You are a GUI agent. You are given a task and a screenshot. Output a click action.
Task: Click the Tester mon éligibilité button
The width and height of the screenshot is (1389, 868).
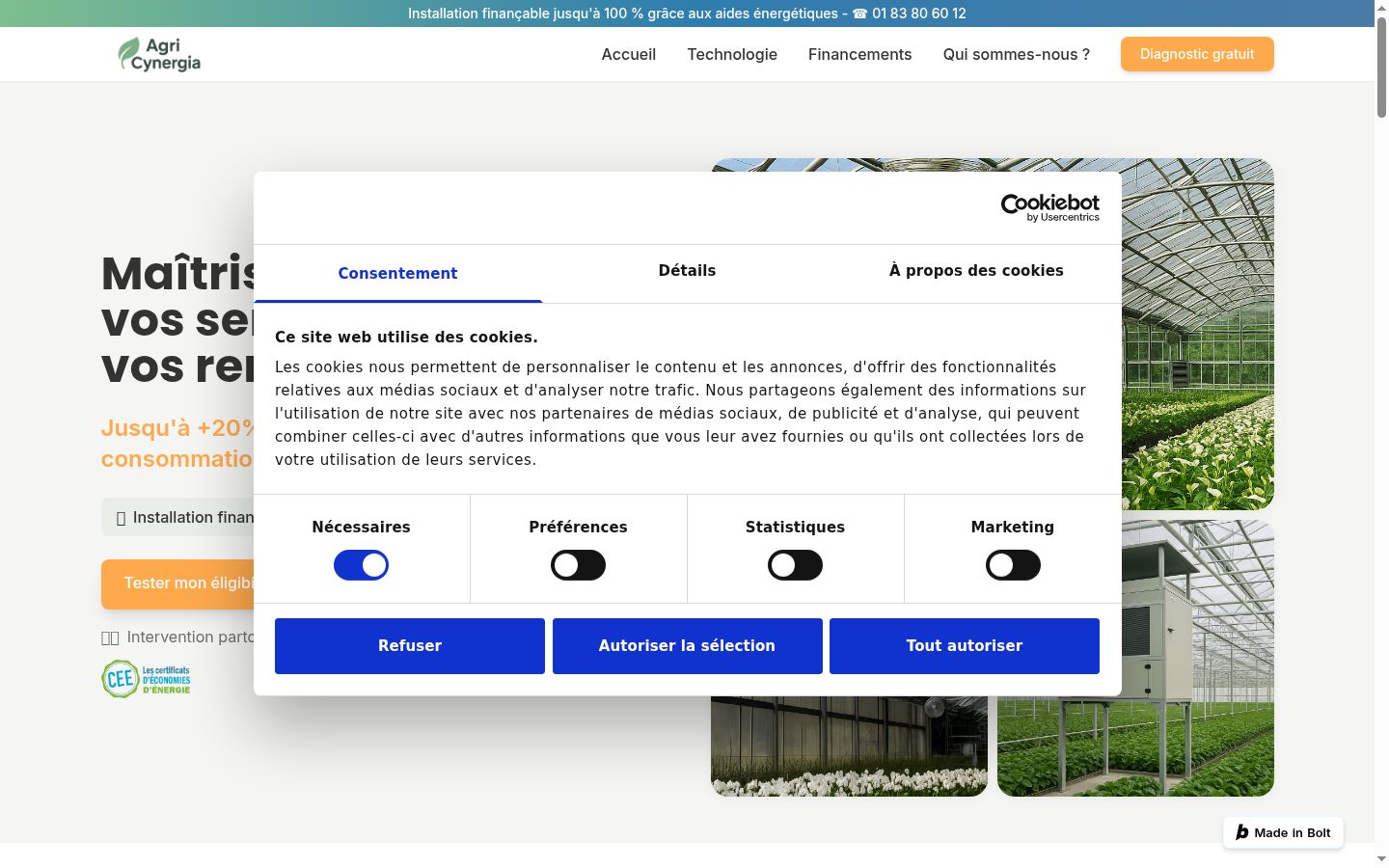coord(177,583)
